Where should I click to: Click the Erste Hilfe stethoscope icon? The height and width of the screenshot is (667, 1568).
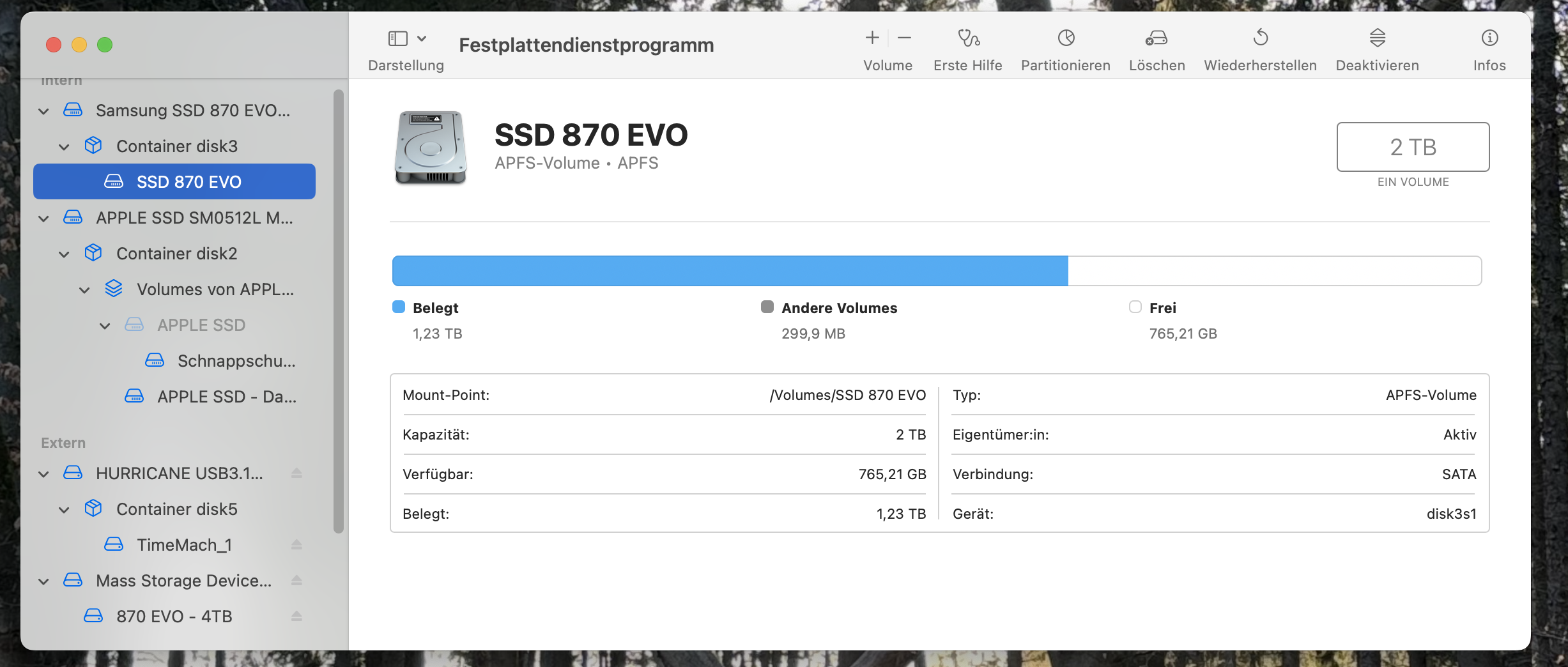[x=968, y=38]
